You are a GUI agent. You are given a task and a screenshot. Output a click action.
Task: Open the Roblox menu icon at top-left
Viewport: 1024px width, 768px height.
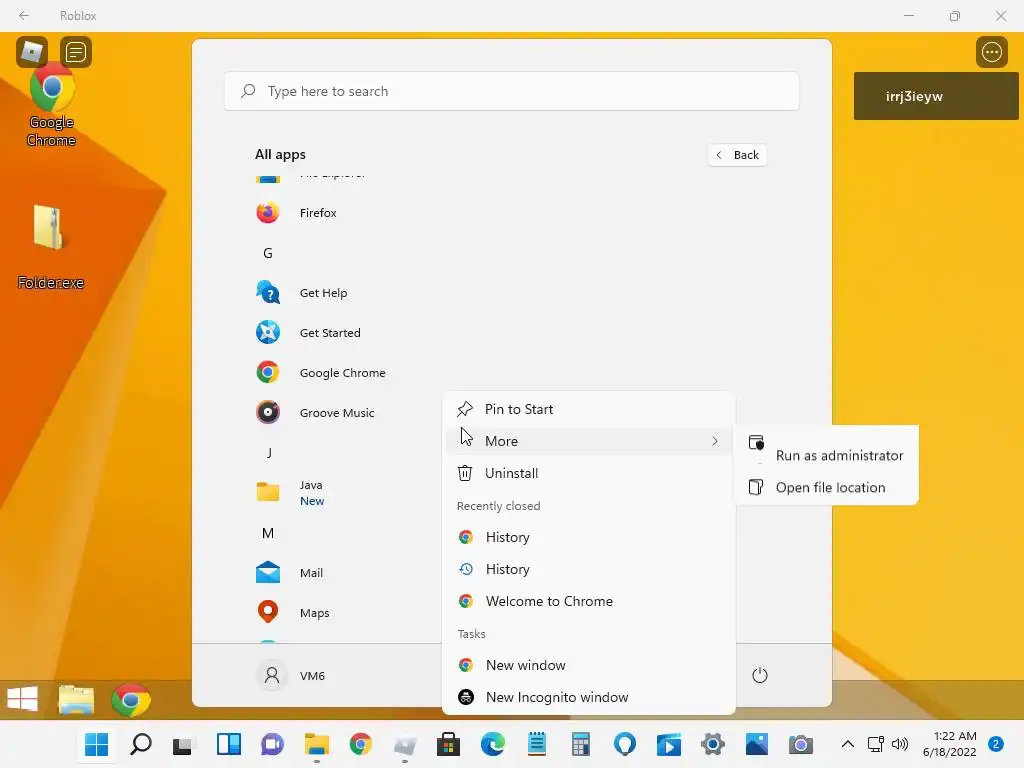(32, 52)
